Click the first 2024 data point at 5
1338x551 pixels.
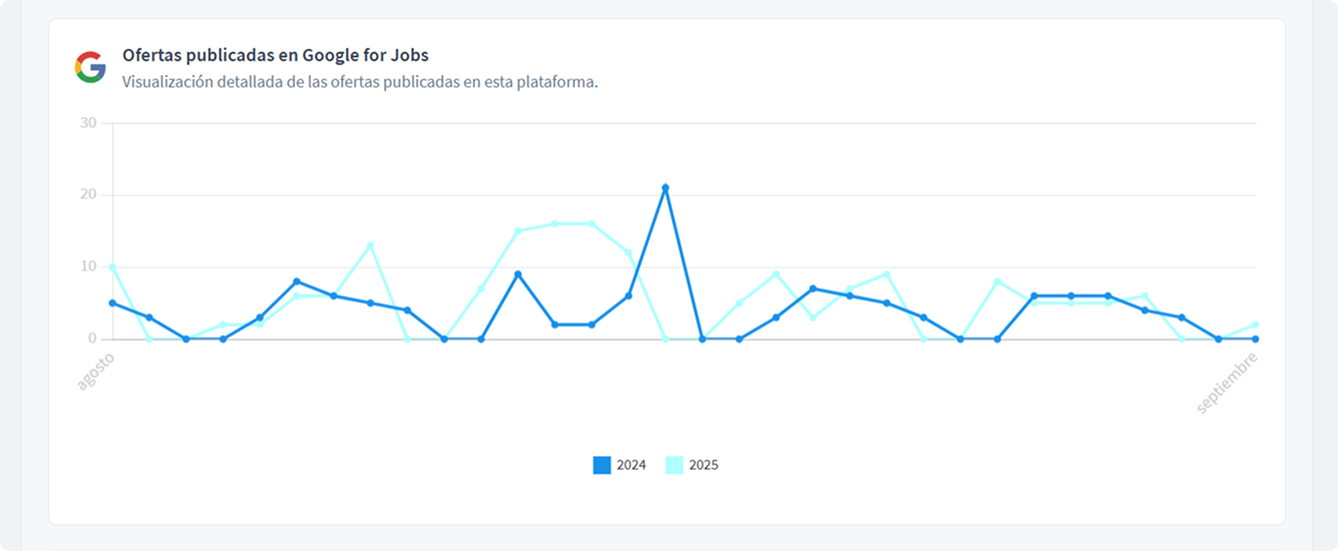click(113, 303)
